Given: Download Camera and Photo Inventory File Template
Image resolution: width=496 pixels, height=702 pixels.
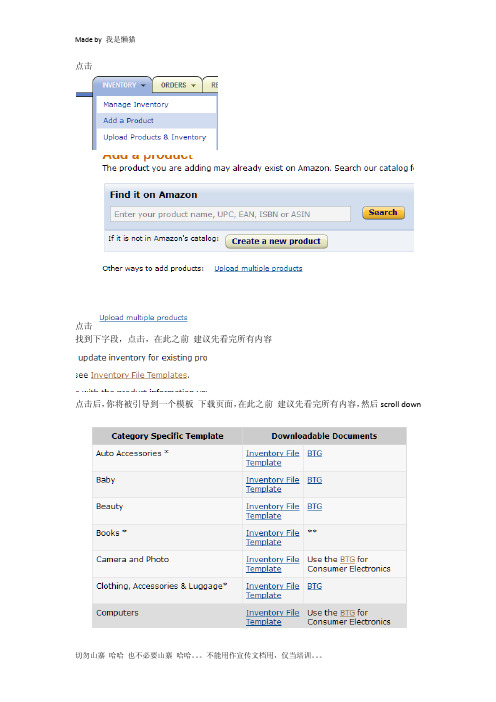Looking at the screenshot, I should click(272, 564).
